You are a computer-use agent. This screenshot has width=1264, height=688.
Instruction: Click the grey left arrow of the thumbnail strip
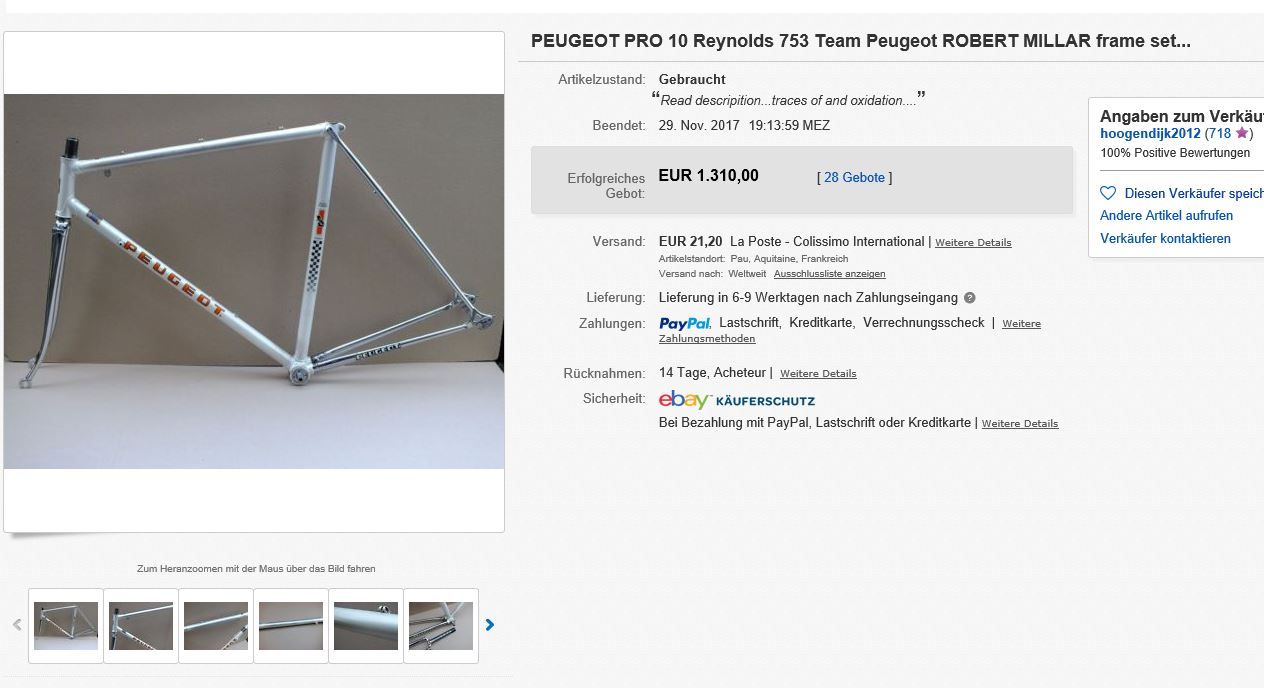pyautogui.click(x=17, y=625)
